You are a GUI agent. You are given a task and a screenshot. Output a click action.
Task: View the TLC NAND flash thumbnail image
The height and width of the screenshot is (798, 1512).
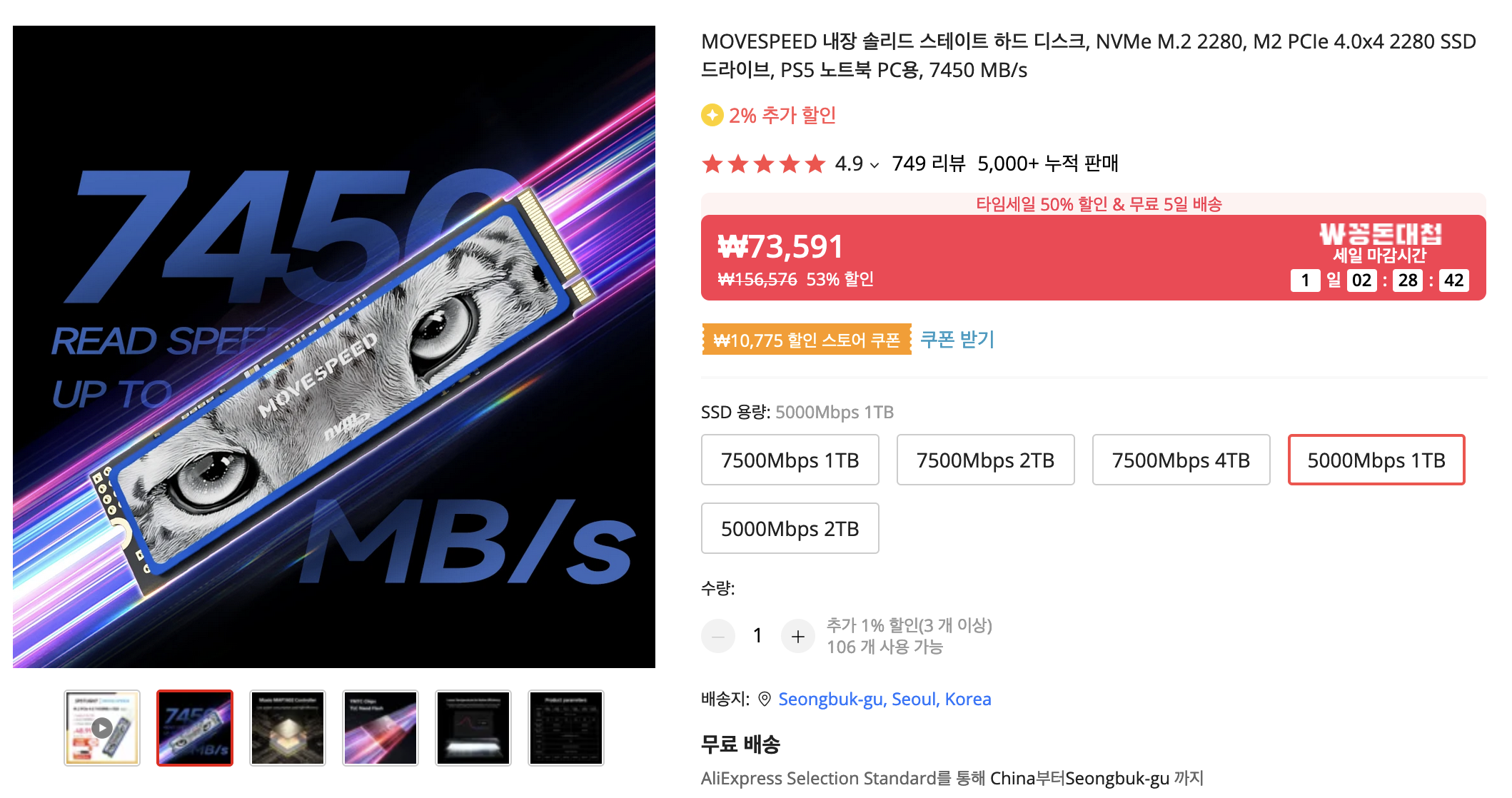[x=380, y=728]
